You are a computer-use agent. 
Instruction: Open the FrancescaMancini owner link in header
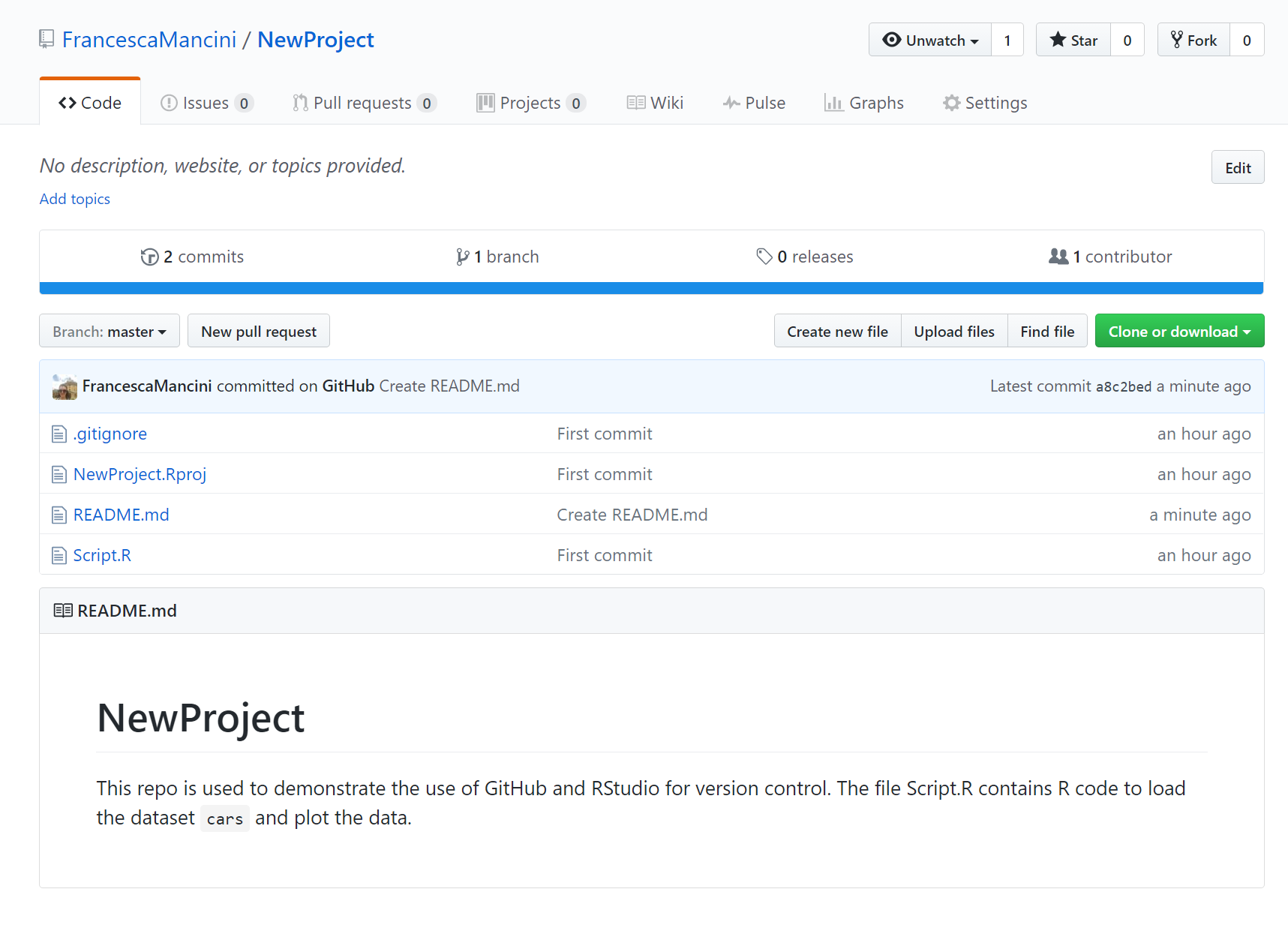point(149,39)
